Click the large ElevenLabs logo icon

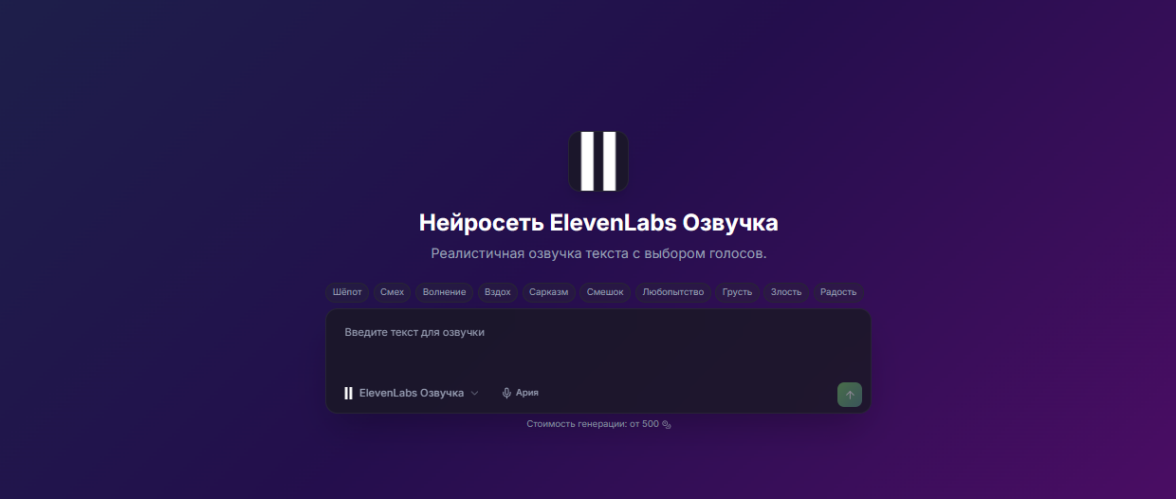[x=598, y=161]
